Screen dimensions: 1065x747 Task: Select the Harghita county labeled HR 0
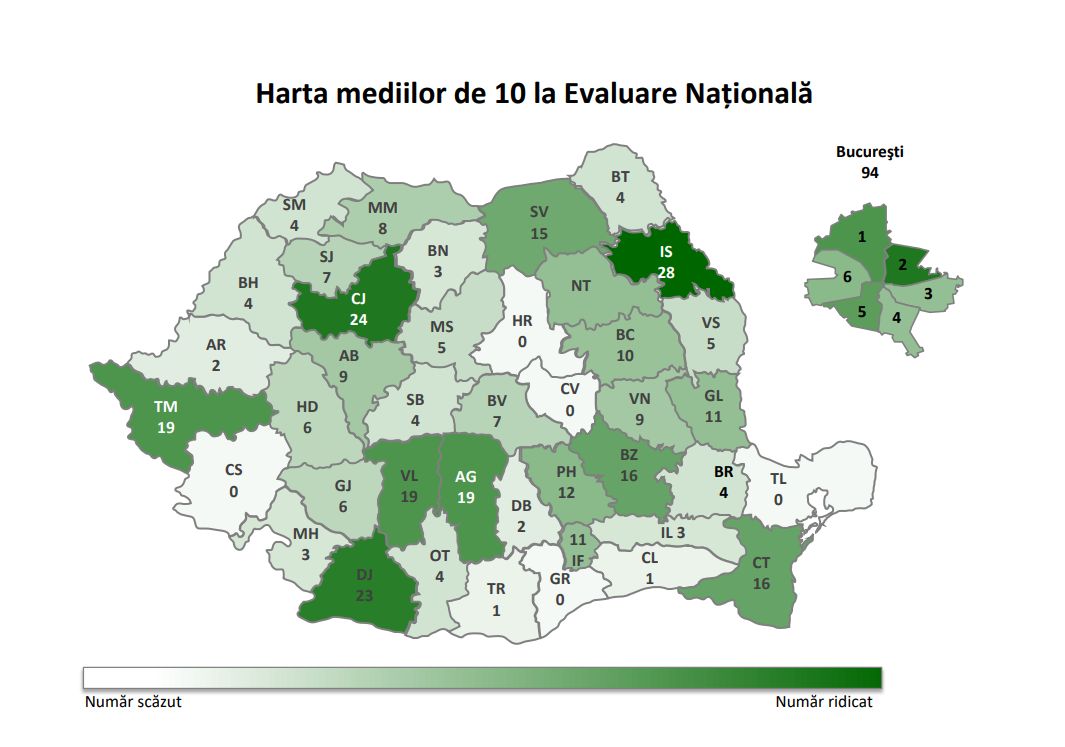pyautogui.click(x=522, y=331)
